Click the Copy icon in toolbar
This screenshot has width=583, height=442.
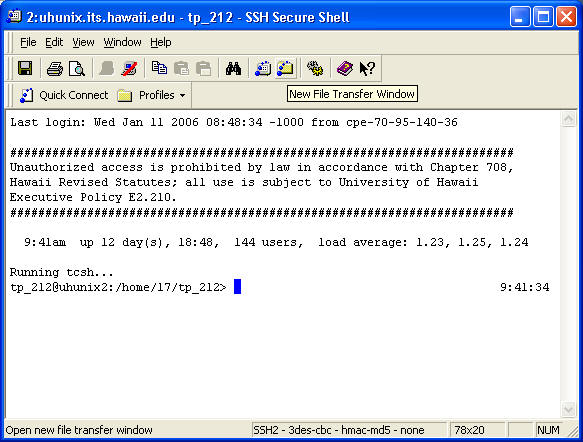pos(159,68)
